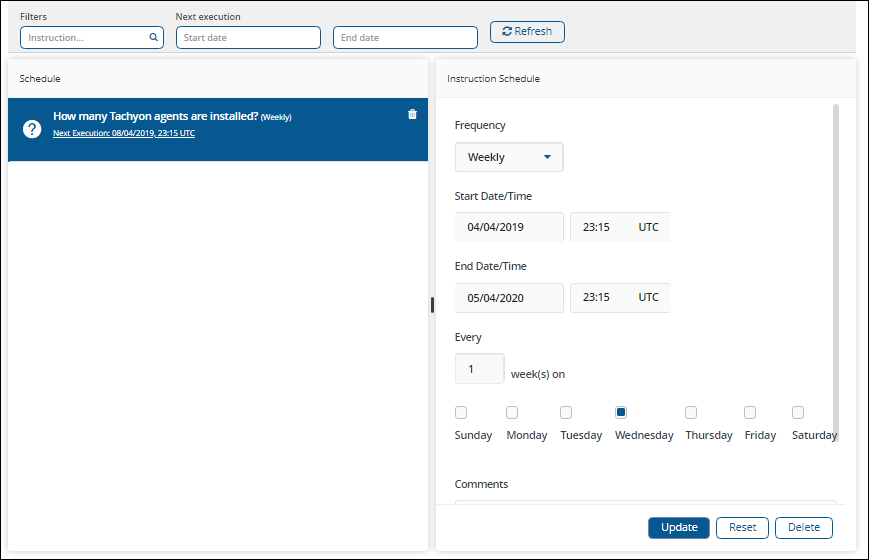Uncheck the Wednesday checkbox
The image size is (869, 560).
621,412
